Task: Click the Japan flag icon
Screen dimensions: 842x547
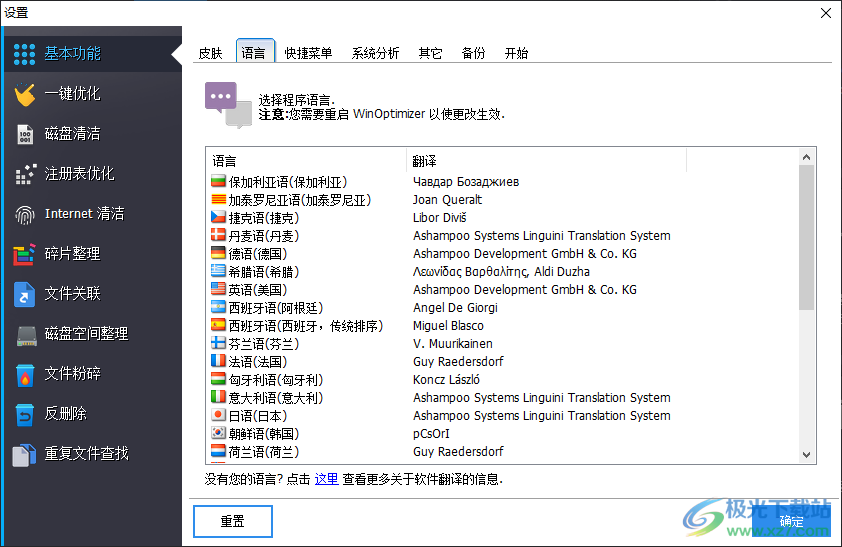Action: (x=218, y=415)
